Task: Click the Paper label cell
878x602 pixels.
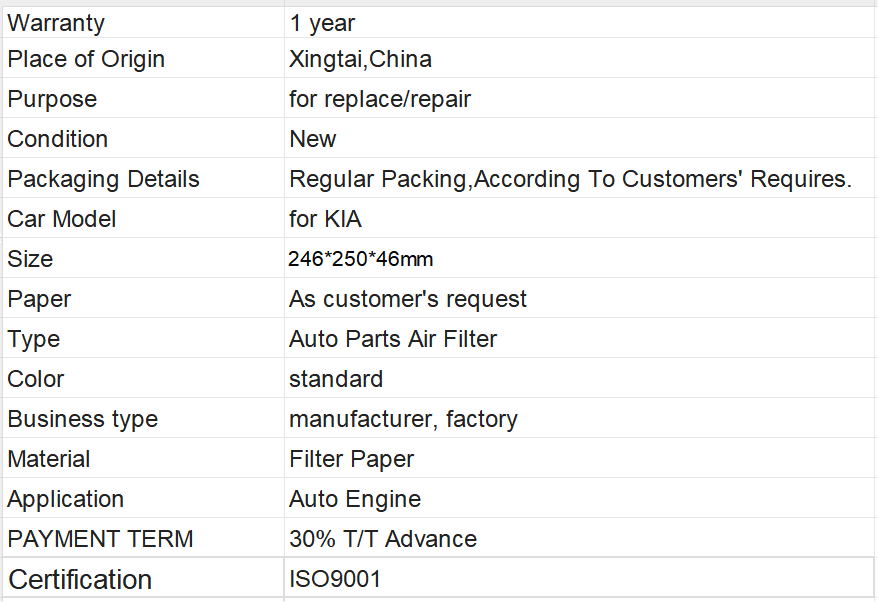Action: [143, 298]
